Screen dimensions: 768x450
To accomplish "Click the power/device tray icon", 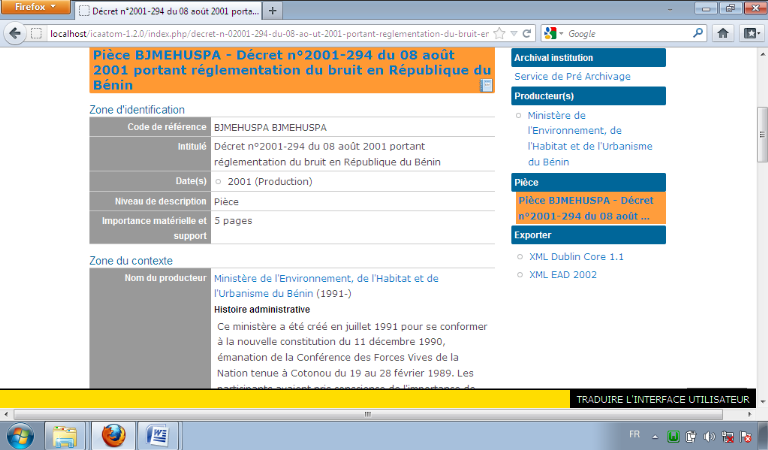I will (691, 436).
